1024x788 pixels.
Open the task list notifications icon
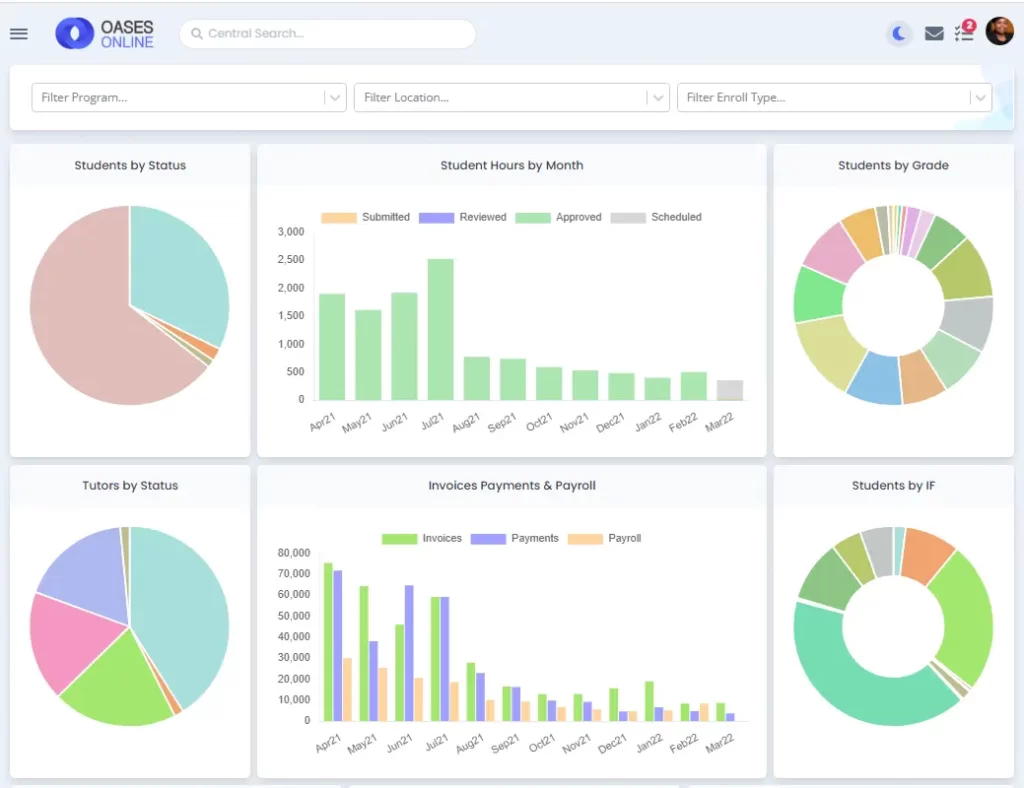point(964,32)
